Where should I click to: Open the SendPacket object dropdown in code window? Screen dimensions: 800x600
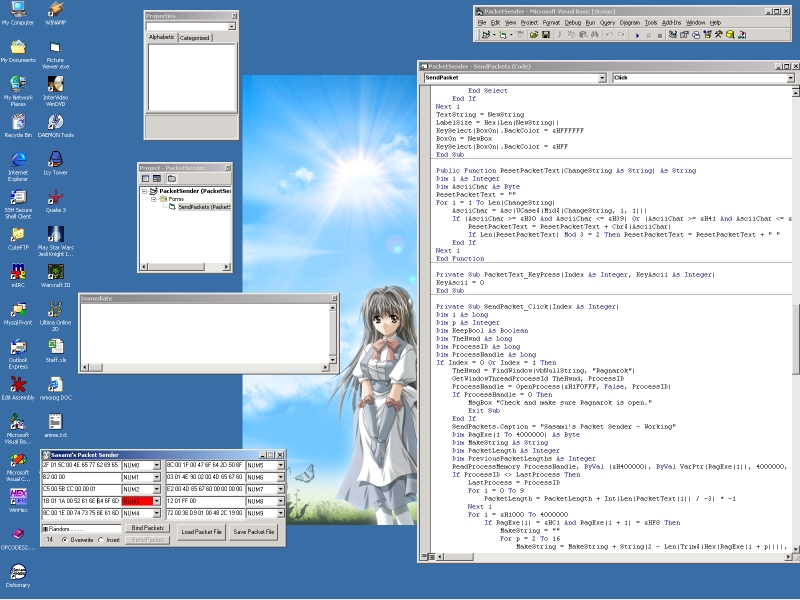(x=602, y=78)
